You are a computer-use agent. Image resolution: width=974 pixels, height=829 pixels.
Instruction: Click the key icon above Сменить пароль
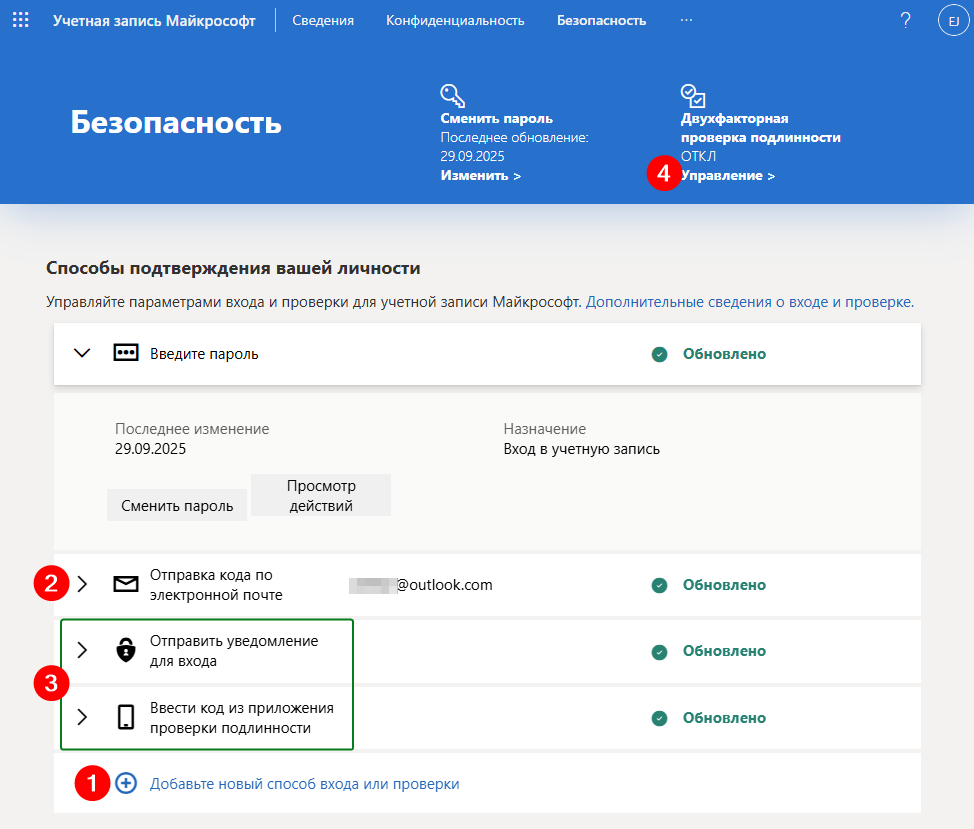[453, 94]
